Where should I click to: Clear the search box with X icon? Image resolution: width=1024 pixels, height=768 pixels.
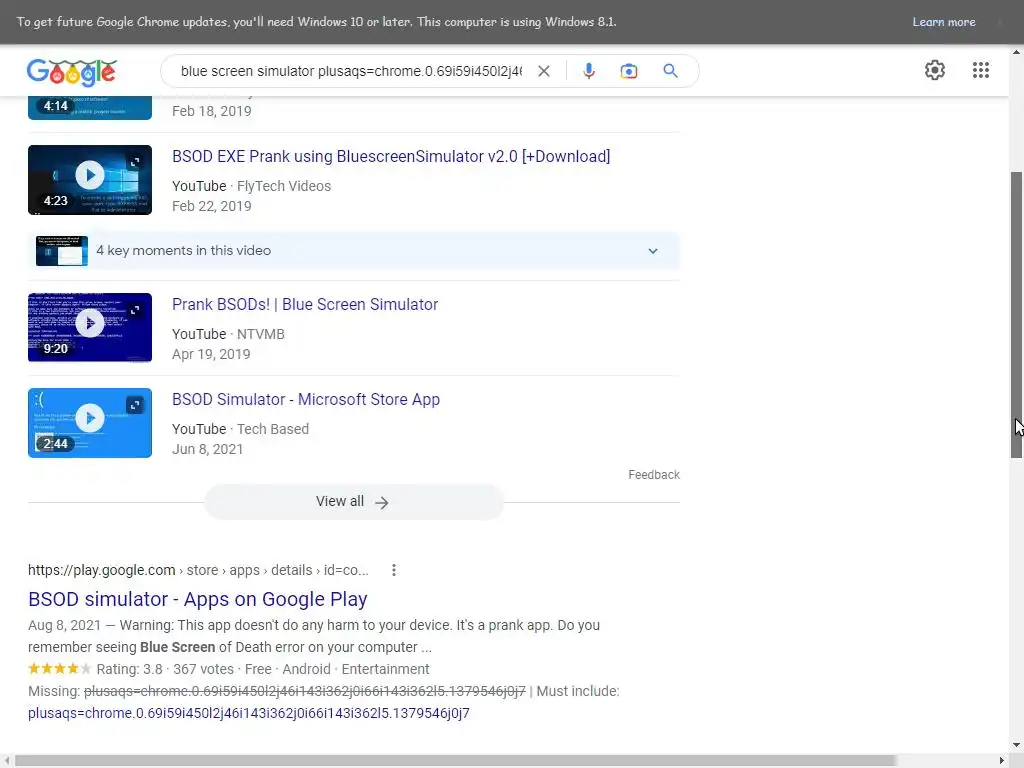tap(543, 71)
